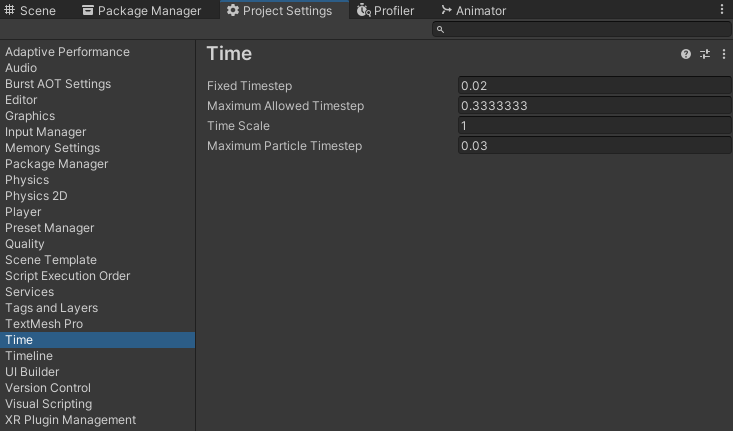Viewport: 733px width, 431px height.
Task: Select Script Execution Order in sidebar
Action: click(x=67, y=276)
